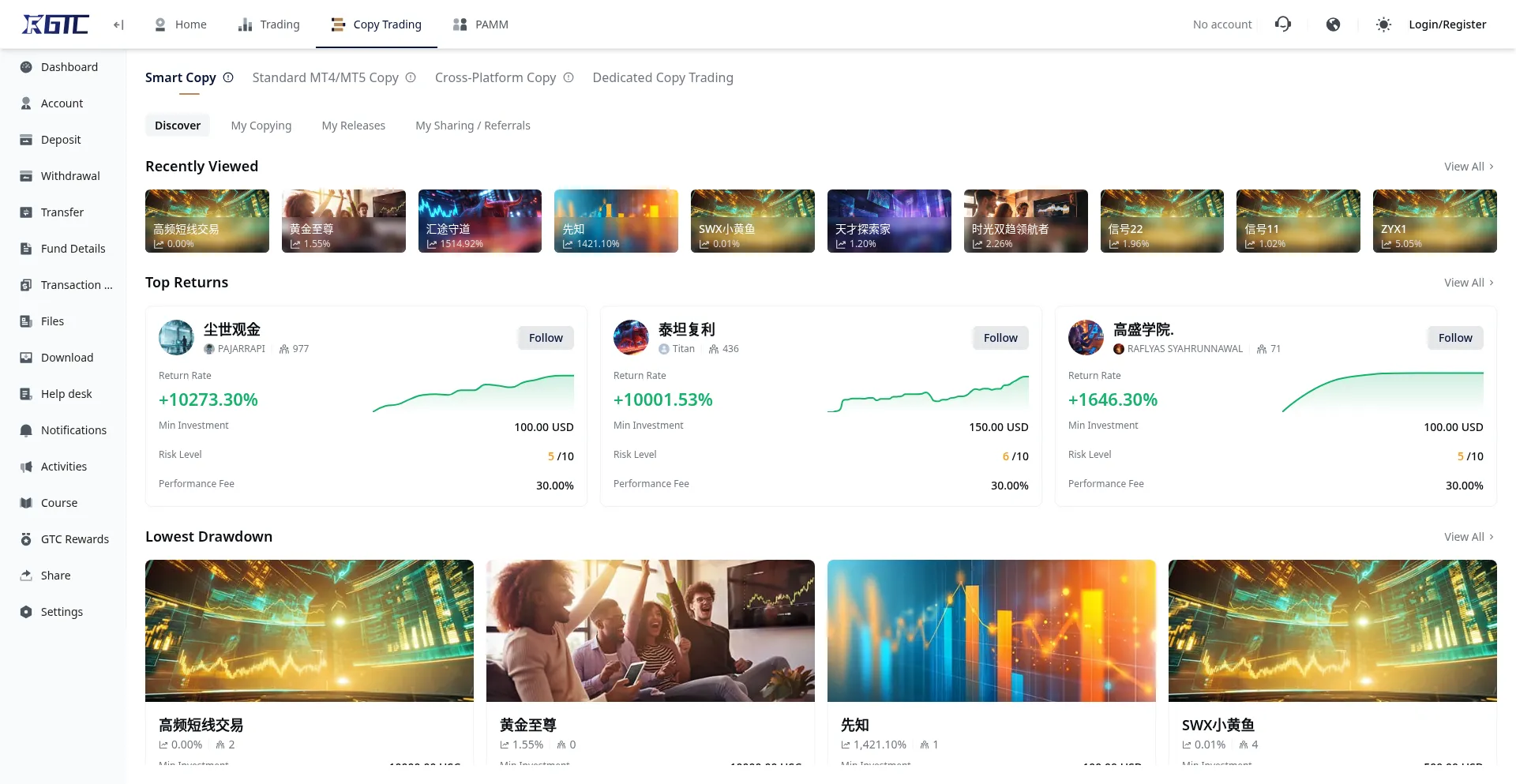Click the Transaction sidebar icon
This screenshot has height=784, width=1516.
26,285
